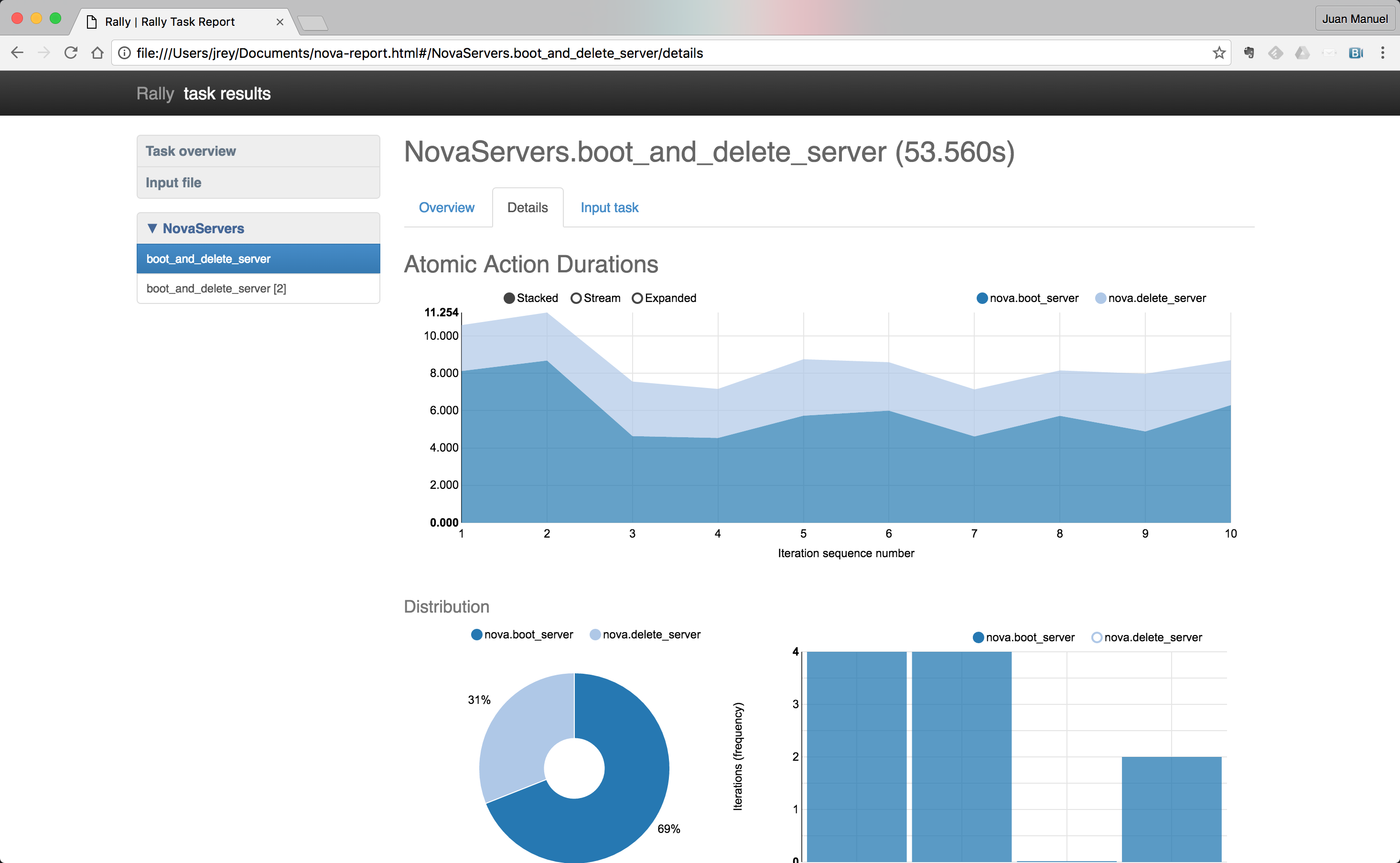Collapse the NovaServers group in sidebar
The height and width of the screenshot is (863, 1400).
[196, 228]
